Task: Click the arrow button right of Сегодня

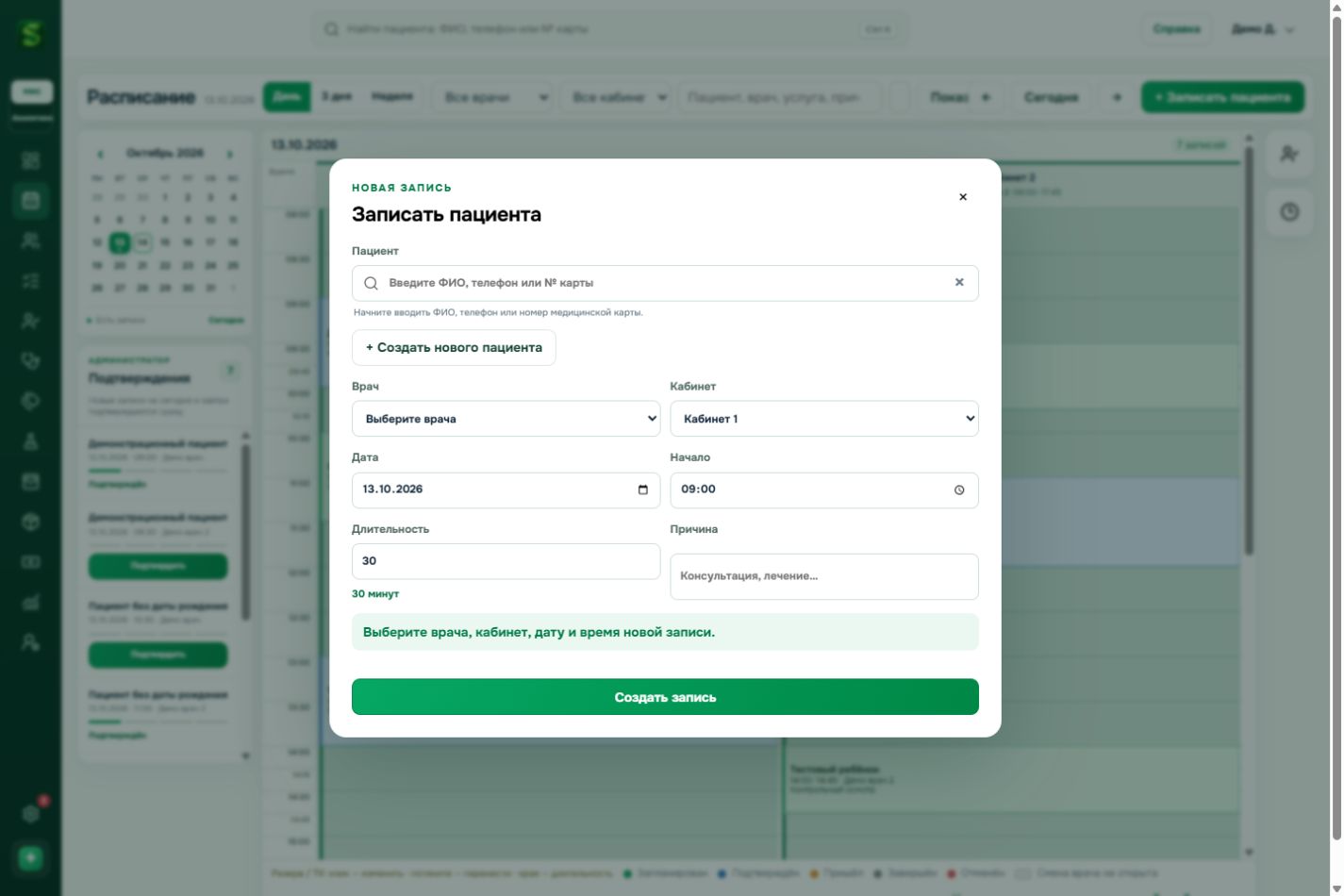Action: point(1117,97)
